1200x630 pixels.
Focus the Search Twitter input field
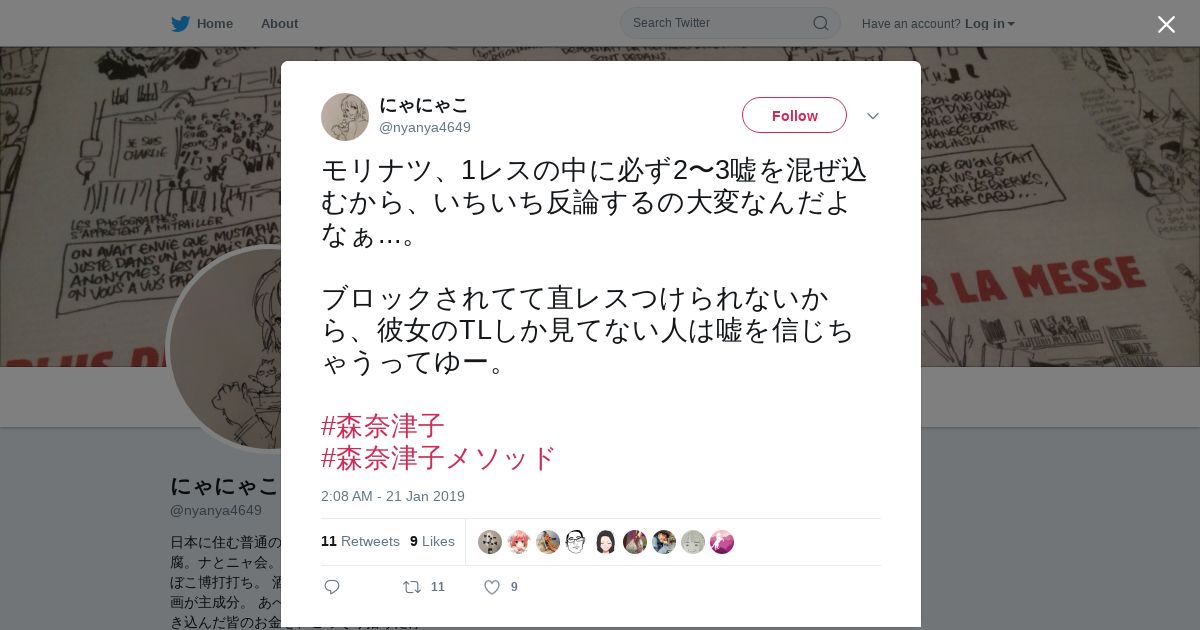coord(720,23)
